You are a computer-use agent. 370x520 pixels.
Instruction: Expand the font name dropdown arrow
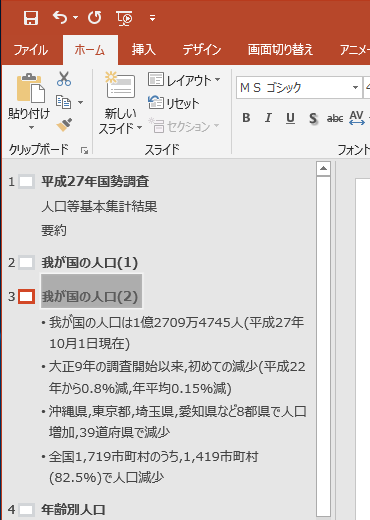point(356,88)
